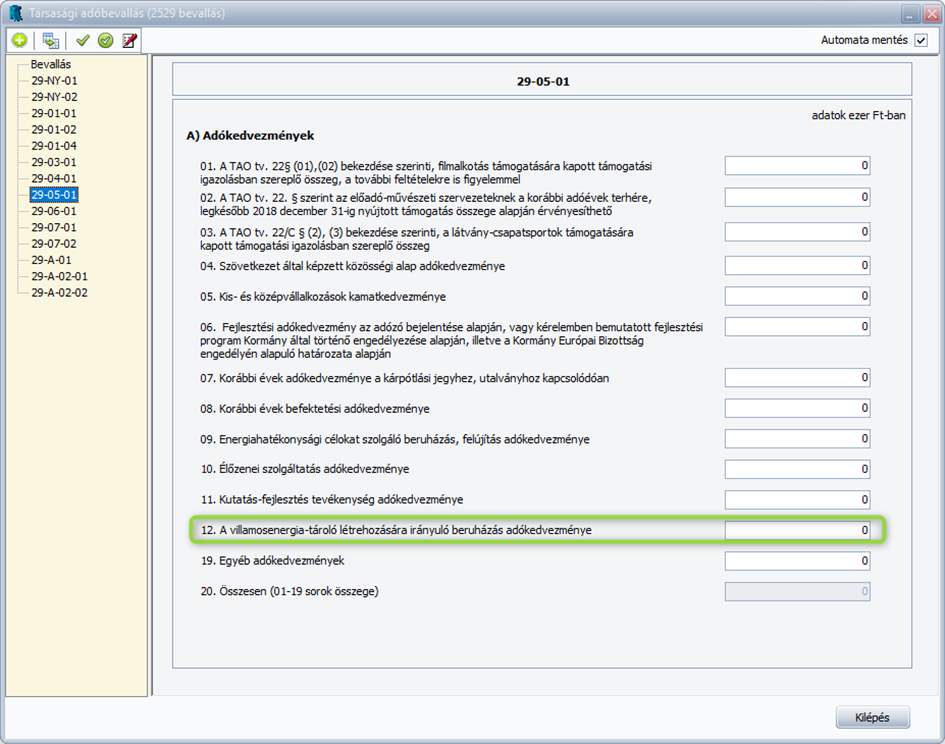Close the Társasági adóbevallás window
The height and width of the screenshot is (744, 945).
932,13
